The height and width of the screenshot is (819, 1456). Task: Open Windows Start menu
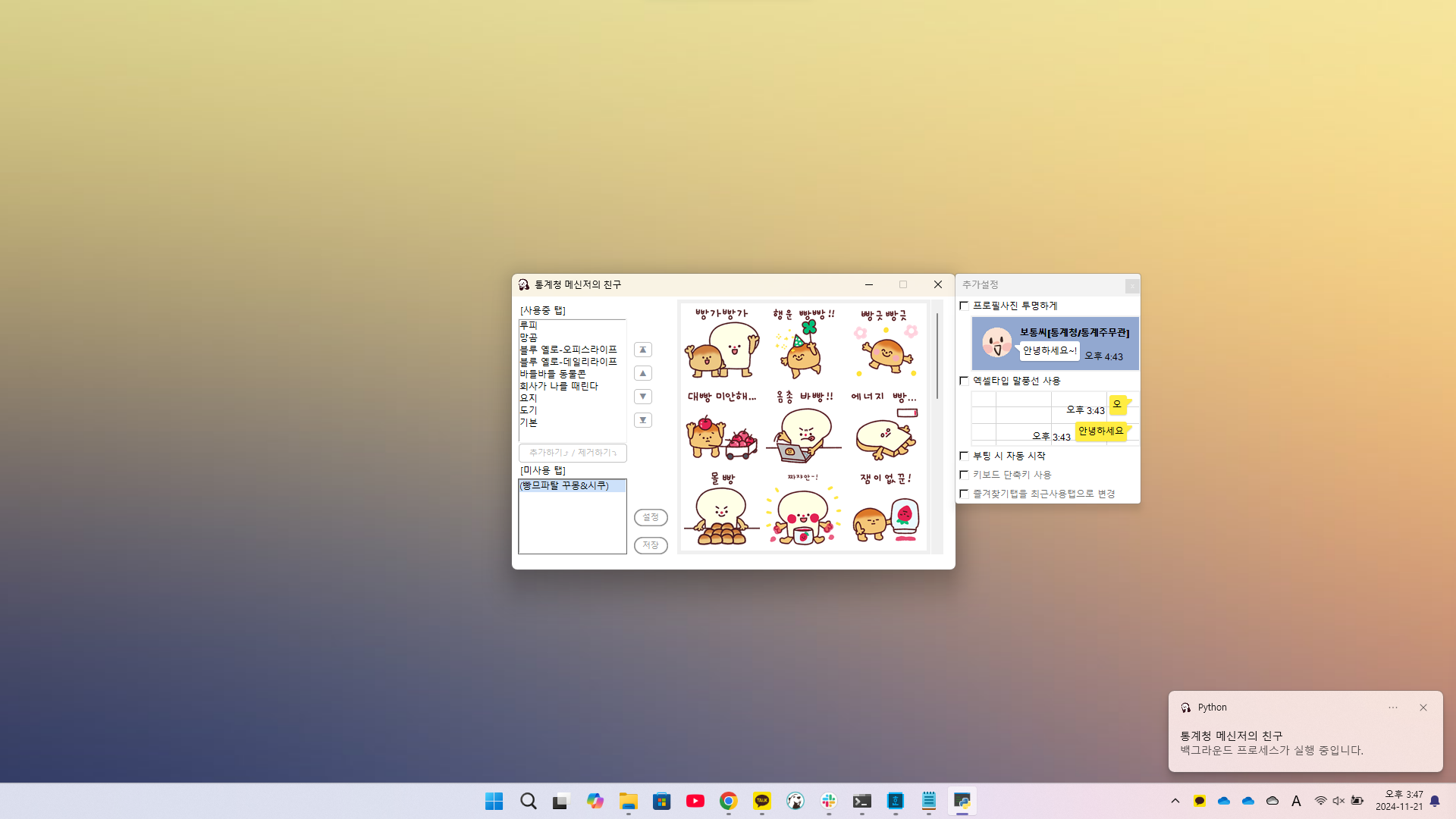494,801
